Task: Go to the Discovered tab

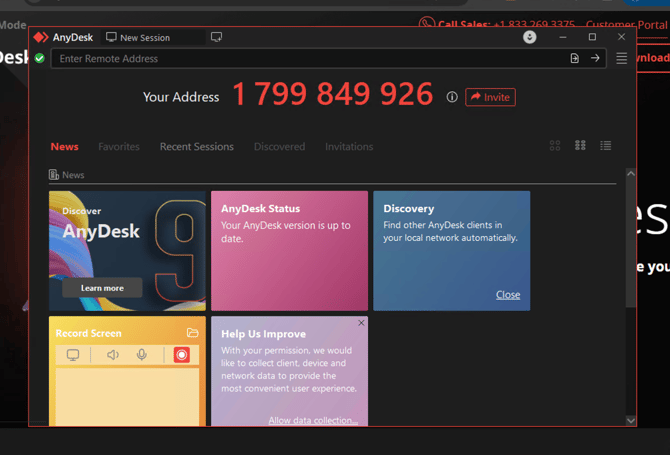Action: coord(279,147)
